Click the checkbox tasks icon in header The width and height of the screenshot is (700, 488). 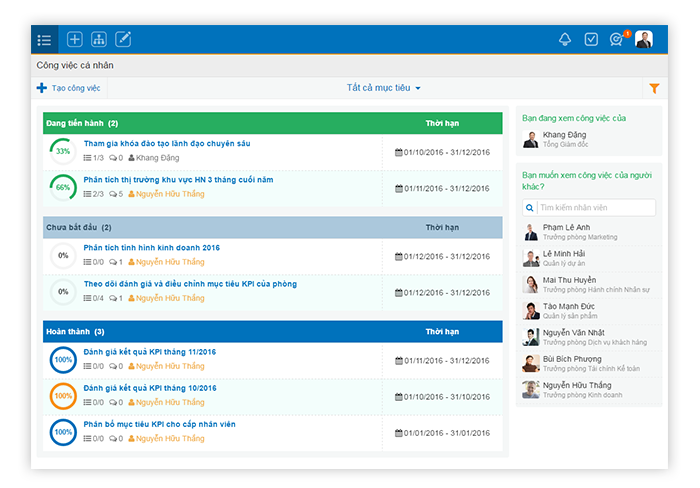coord(591,40)
